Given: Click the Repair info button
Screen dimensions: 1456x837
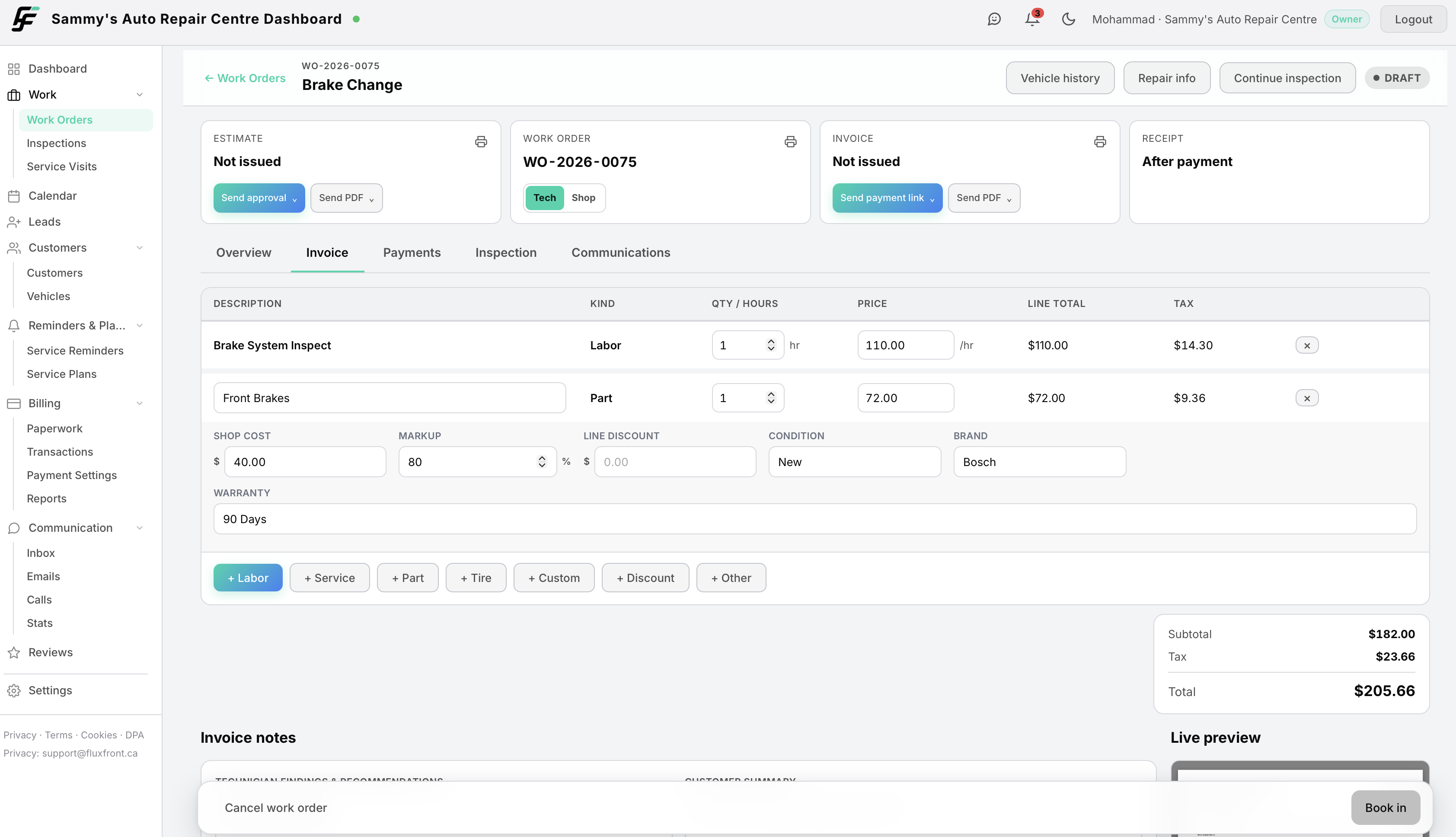Looking at the screenshot, I should click(x=1167, y=78).
